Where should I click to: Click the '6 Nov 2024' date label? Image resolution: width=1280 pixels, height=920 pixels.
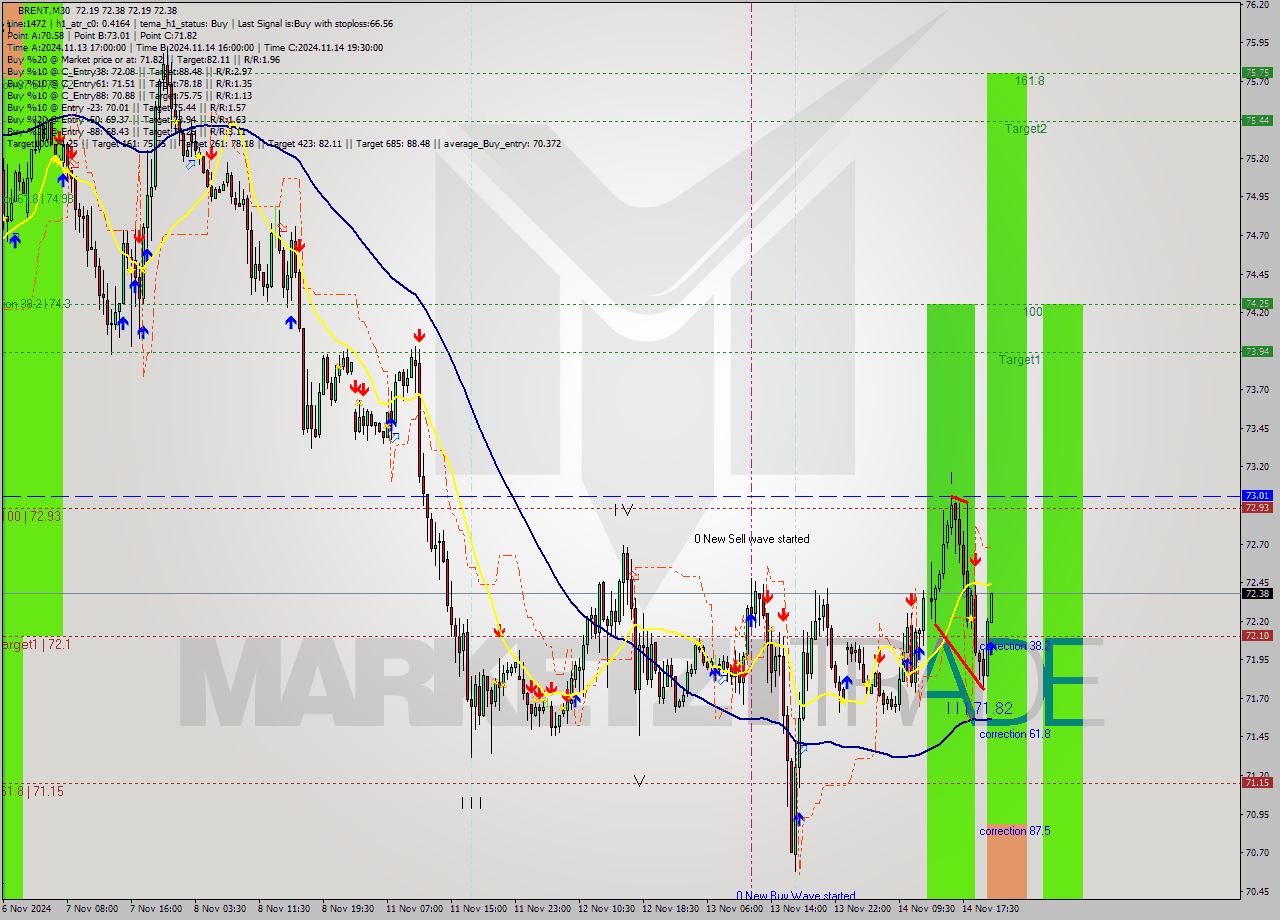point(28,909)
